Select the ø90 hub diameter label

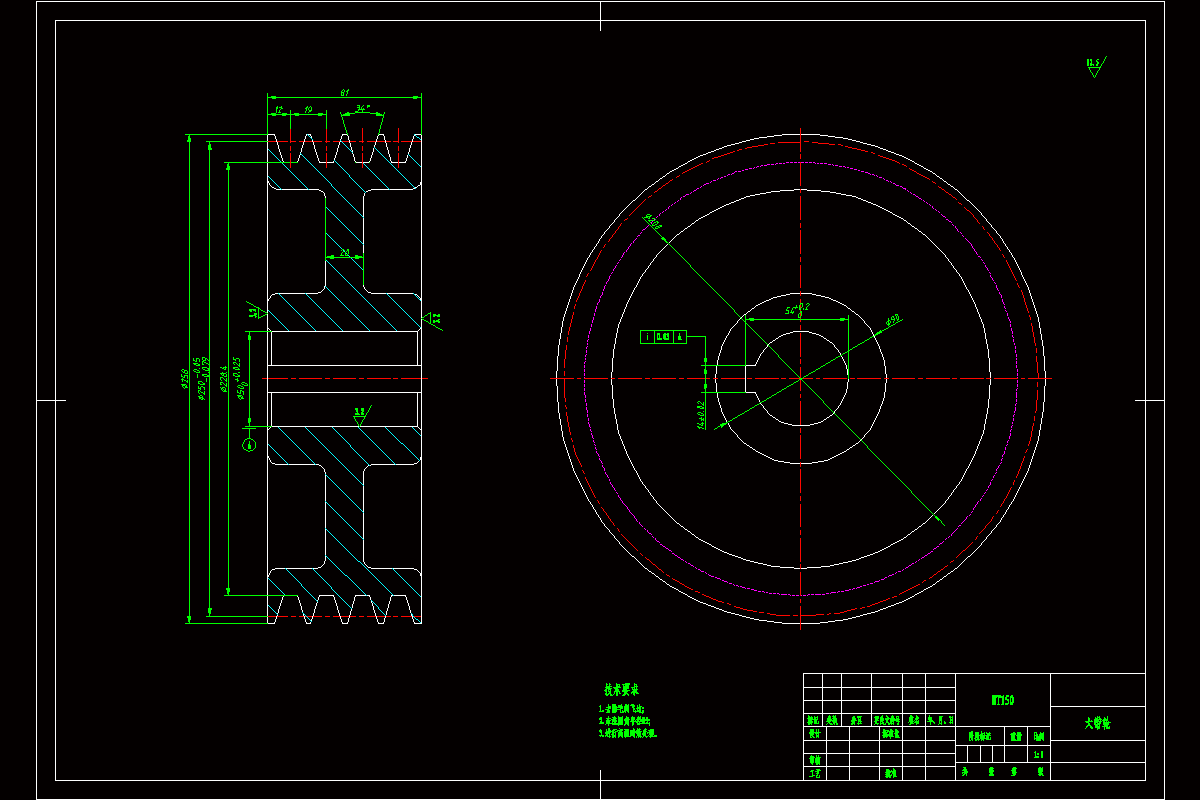893,320
